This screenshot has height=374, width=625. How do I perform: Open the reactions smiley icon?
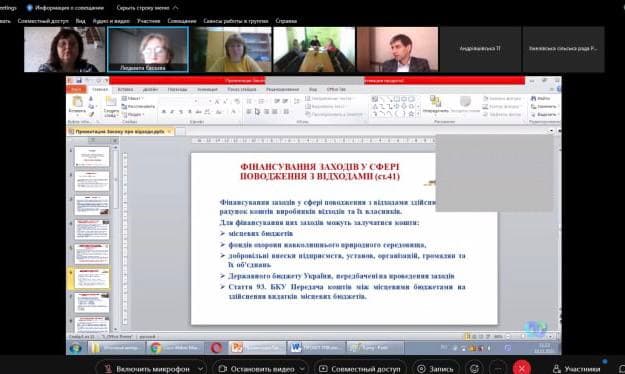point(474,369)
